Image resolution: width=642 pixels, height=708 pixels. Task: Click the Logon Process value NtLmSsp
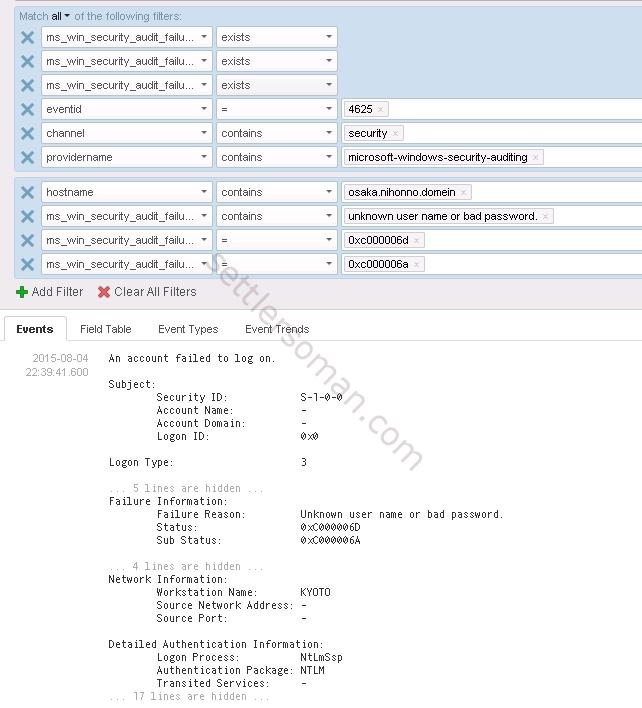[x=321, y=657]
